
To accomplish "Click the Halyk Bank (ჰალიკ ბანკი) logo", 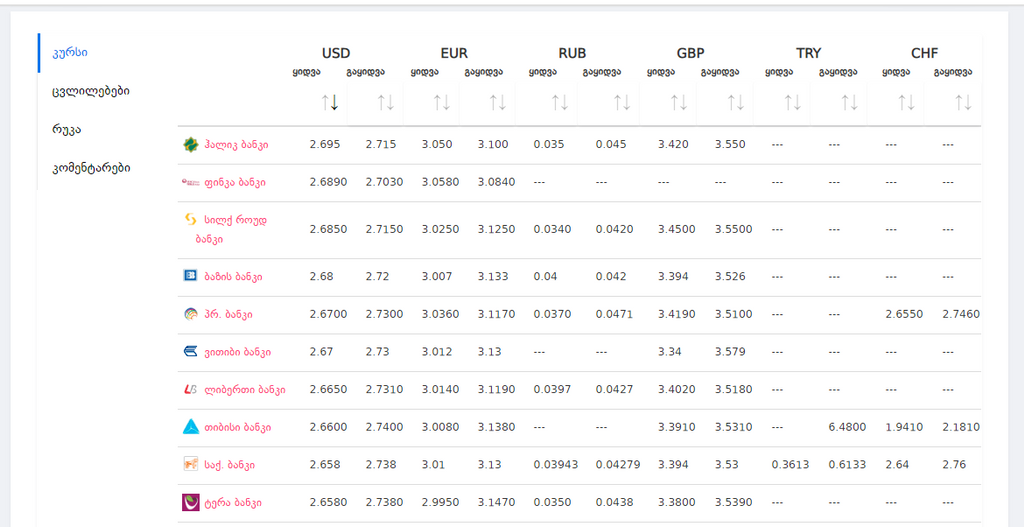I will pyautogui.click(x=190, y=144).
